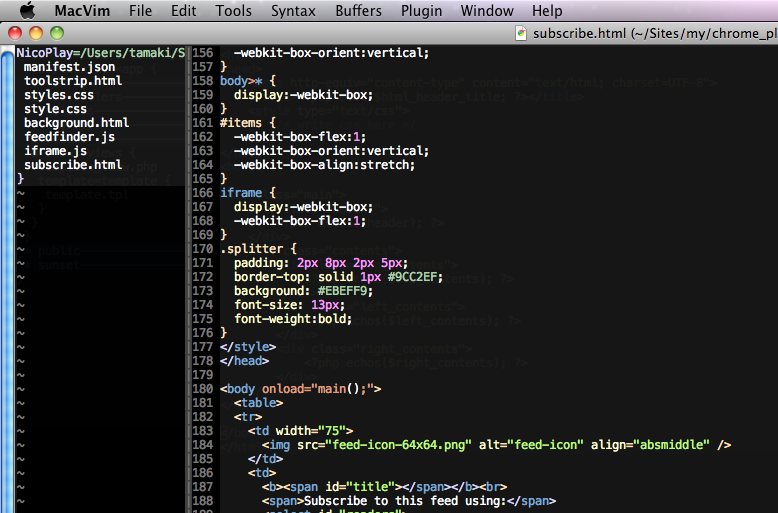Click the align="absmiddle" attribute
The width and height of the screenshot is (778, 513).
tap(650, 445)
